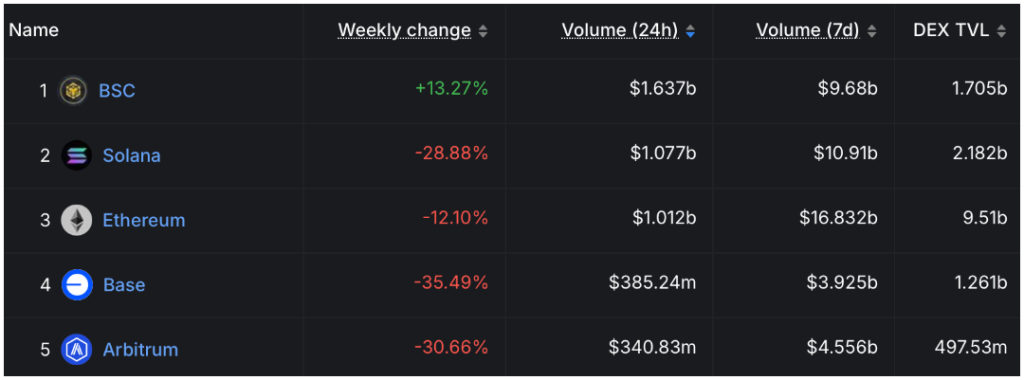This screenshot has width=1024, height=380.
Task: Sort table by DEX TVL header
Action: pos(951,30)
